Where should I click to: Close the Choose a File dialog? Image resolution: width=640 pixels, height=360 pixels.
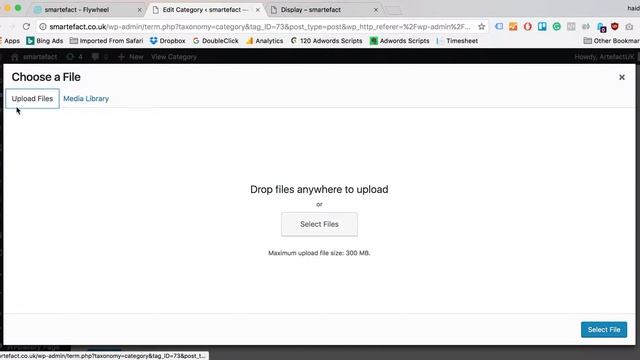click(622, 77)
